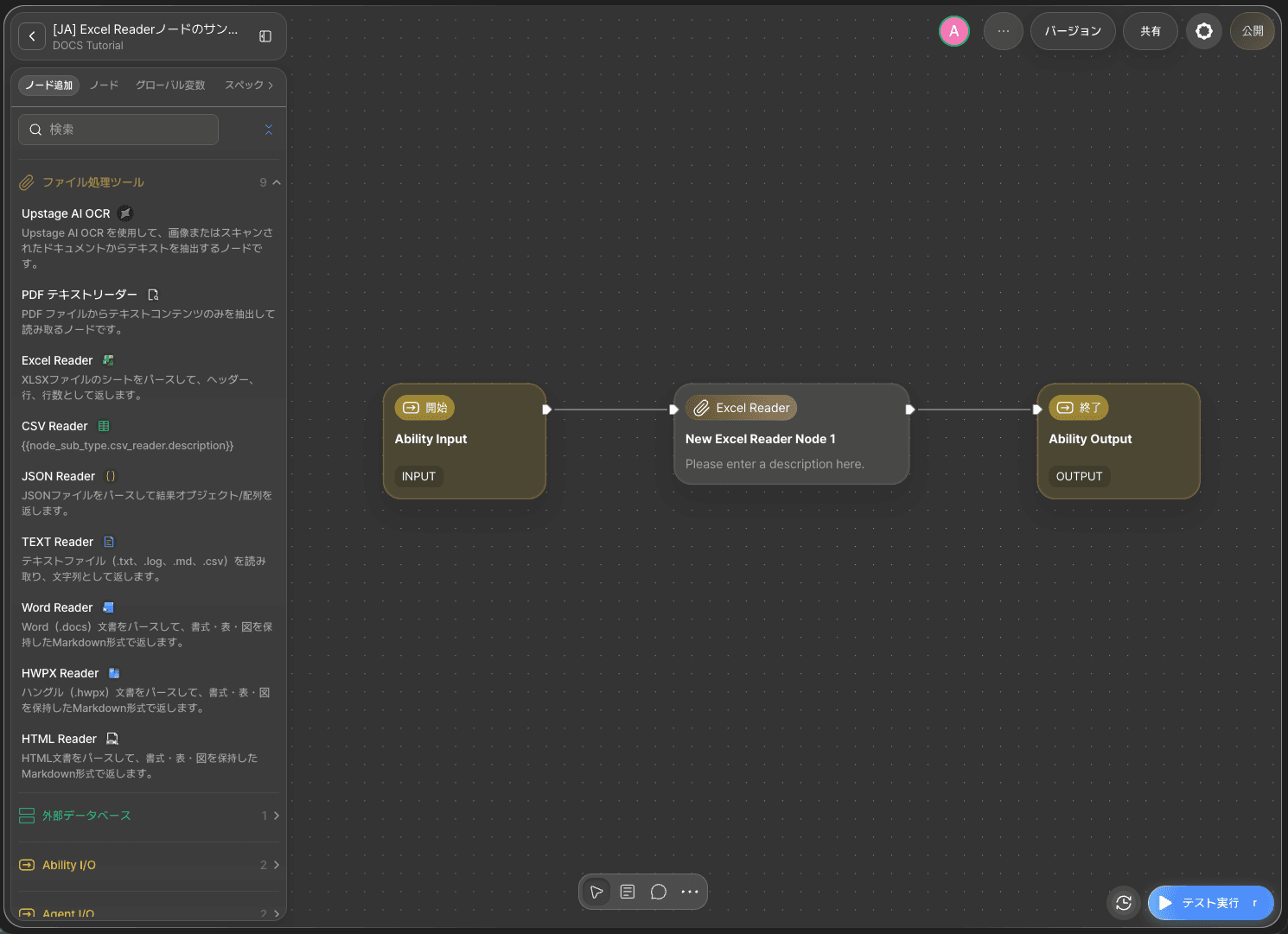Click the Upstage AI OCR icon
Viewport: 1288px width, 934px height.
(125, 213)
